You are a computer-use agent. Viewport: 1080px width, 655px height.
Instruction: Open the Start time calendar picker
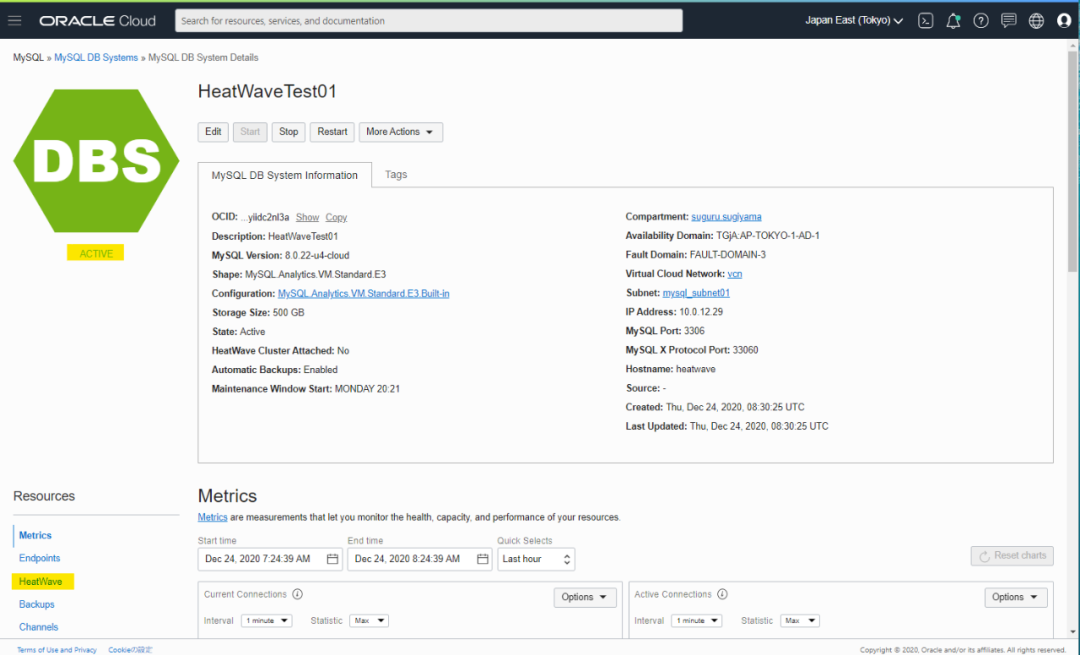(x=332, y=559)
